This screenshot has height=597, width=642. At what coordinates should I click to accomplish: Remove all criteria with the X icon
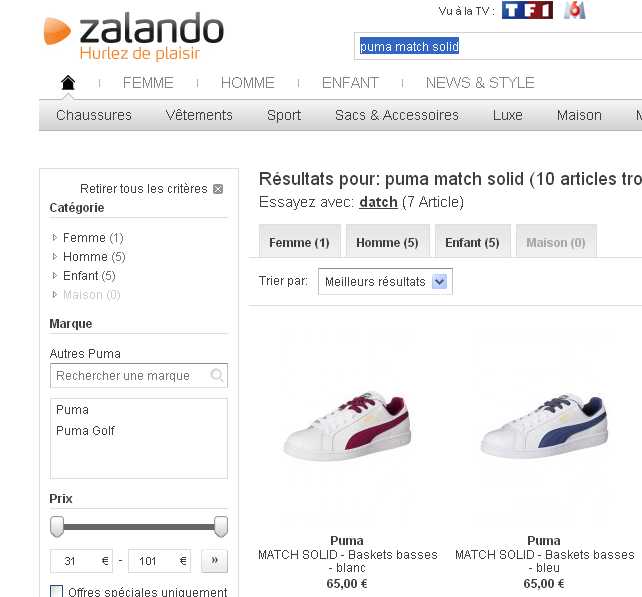(x=218, y=189)
